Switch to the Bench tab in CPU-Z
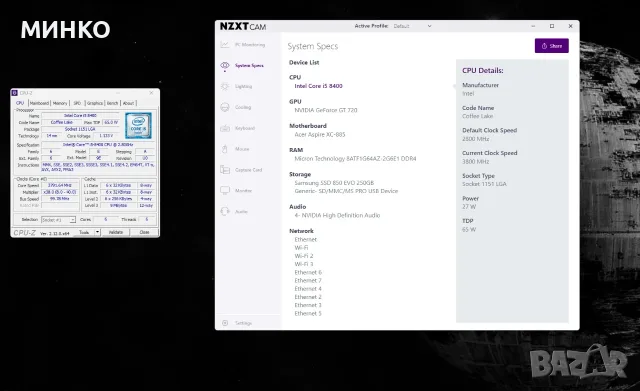The image size is (640, 391). (113, 103)
